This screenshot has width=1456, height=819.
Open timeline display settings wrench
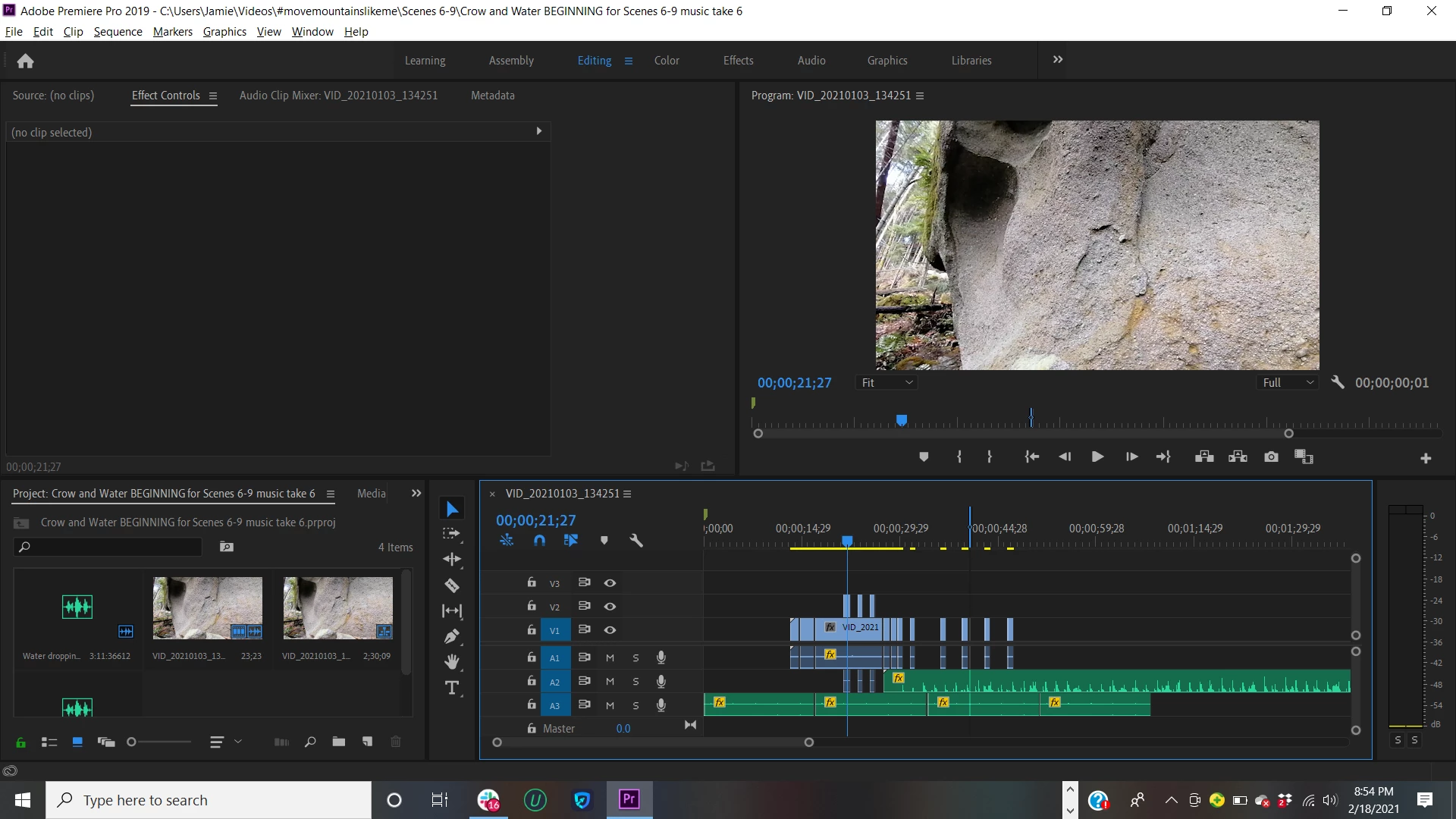tap(636, 541)
